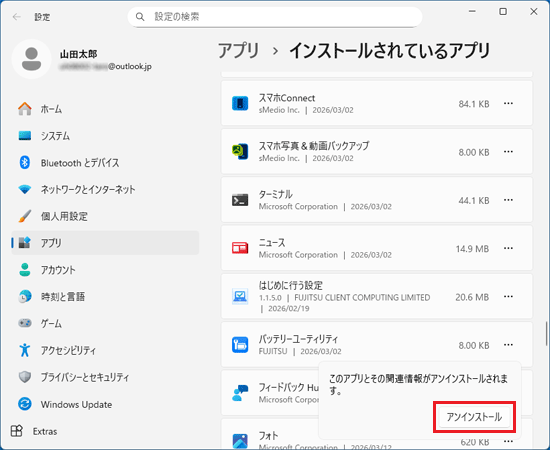Click the ニュース app icon
550x450 pixels.
(x=240, y=248)
